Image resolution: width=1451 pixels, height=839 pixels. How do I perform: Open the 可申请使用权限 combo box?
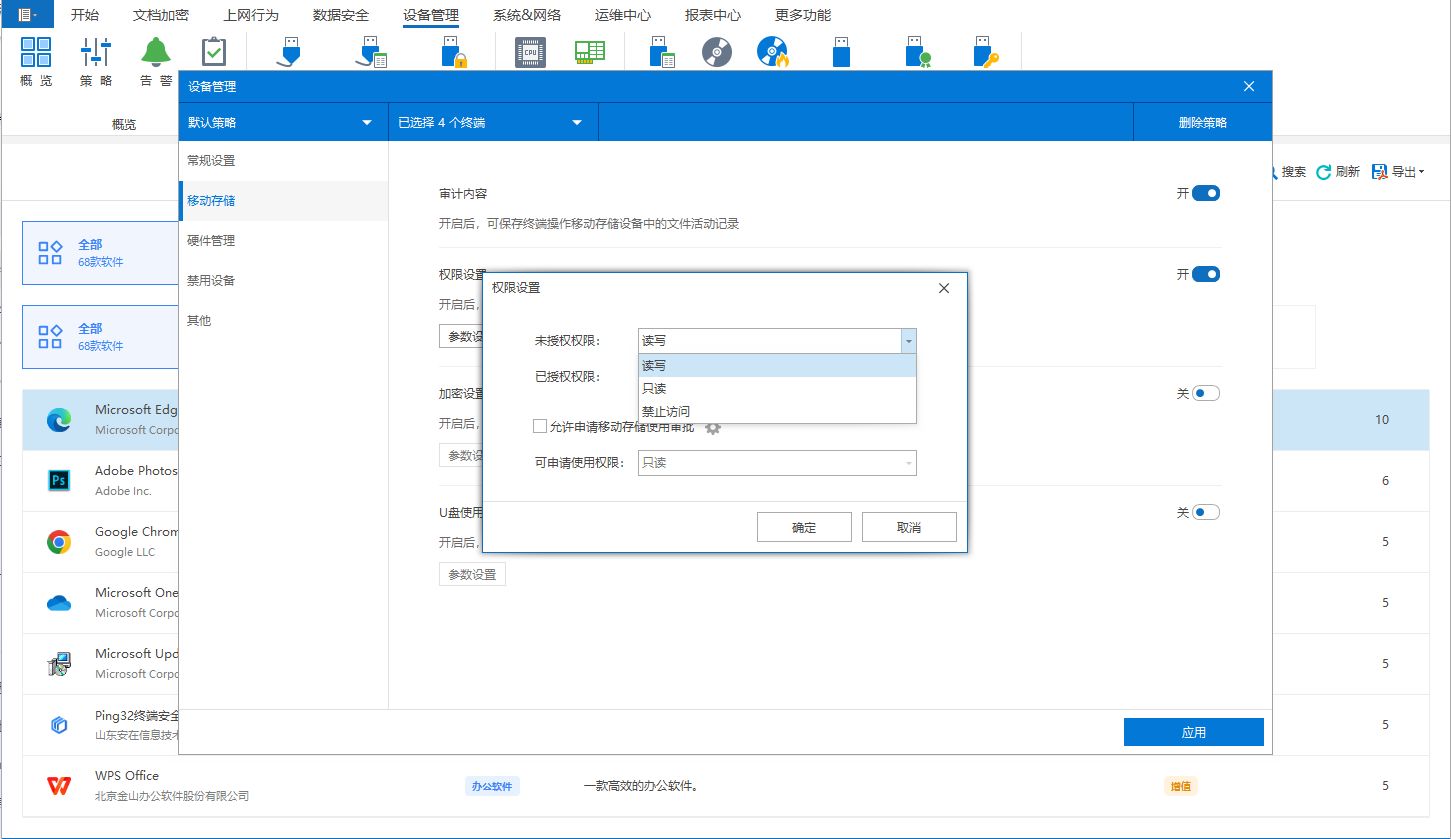click(777, 463)
